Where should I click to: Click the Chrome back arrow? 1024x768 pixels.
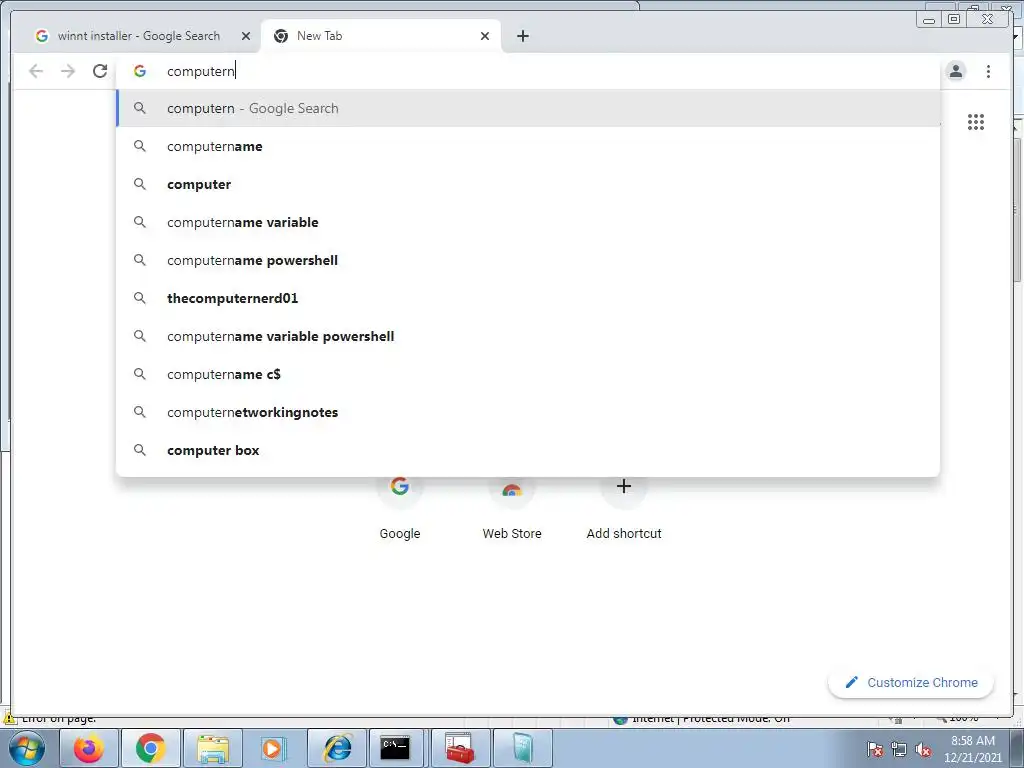pyautogui.click(x=36, y=71)
